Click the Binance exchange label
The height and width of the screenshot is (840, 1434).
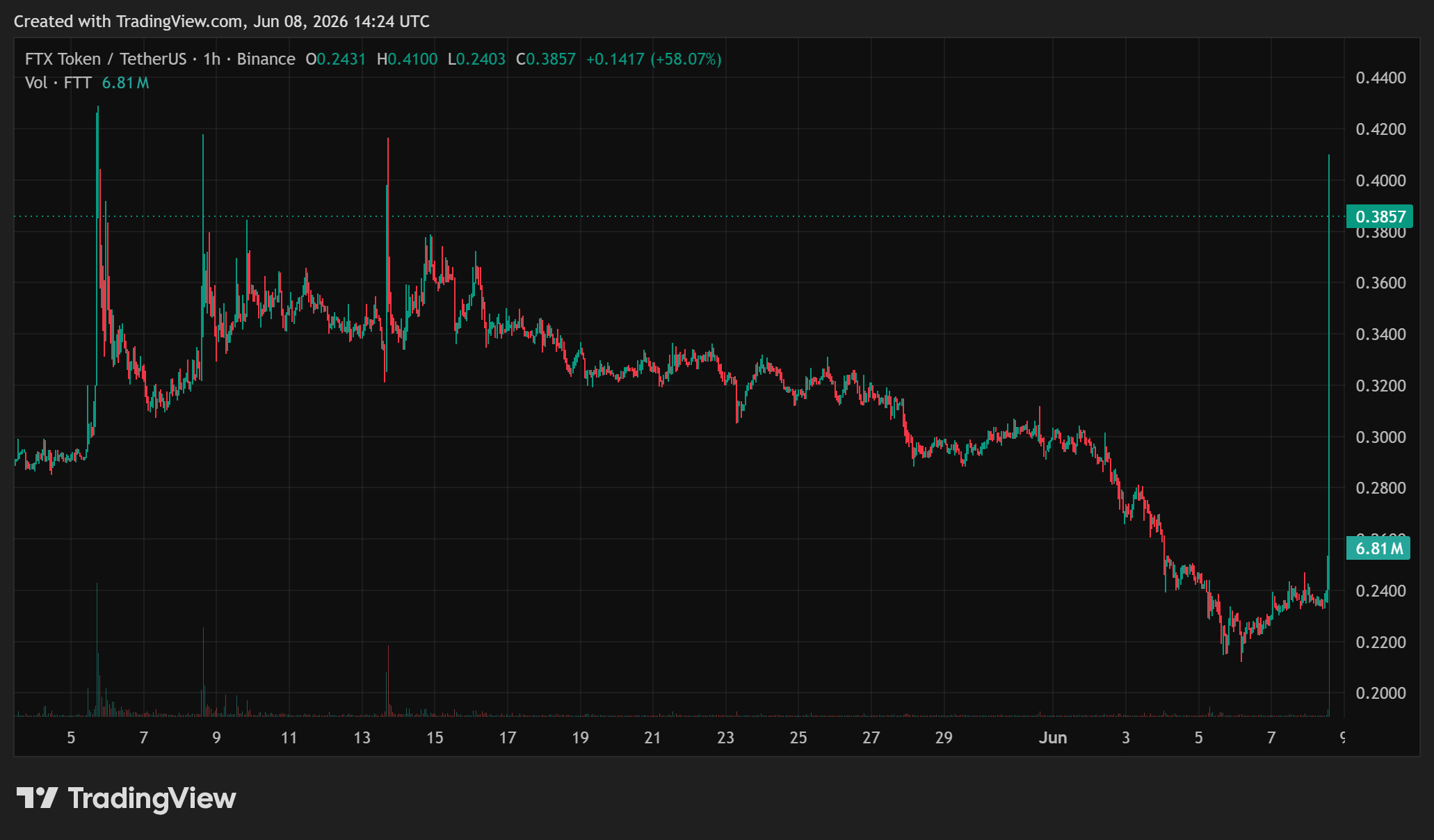click(x=266, y=59)
